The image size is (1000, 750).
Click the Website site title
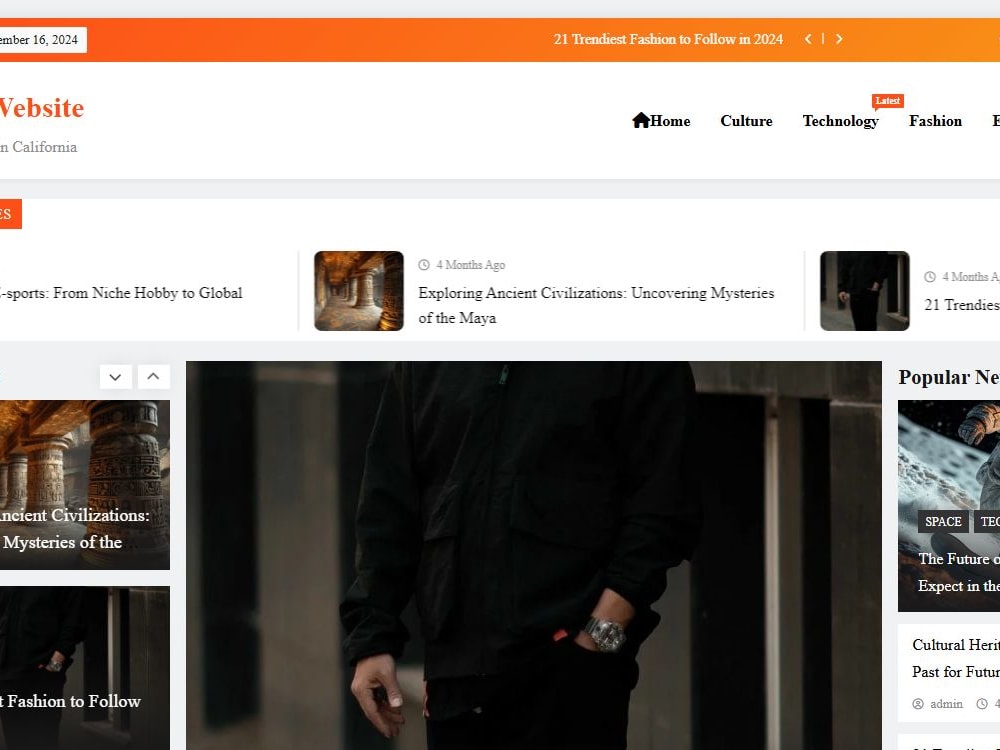pos(41,108)
